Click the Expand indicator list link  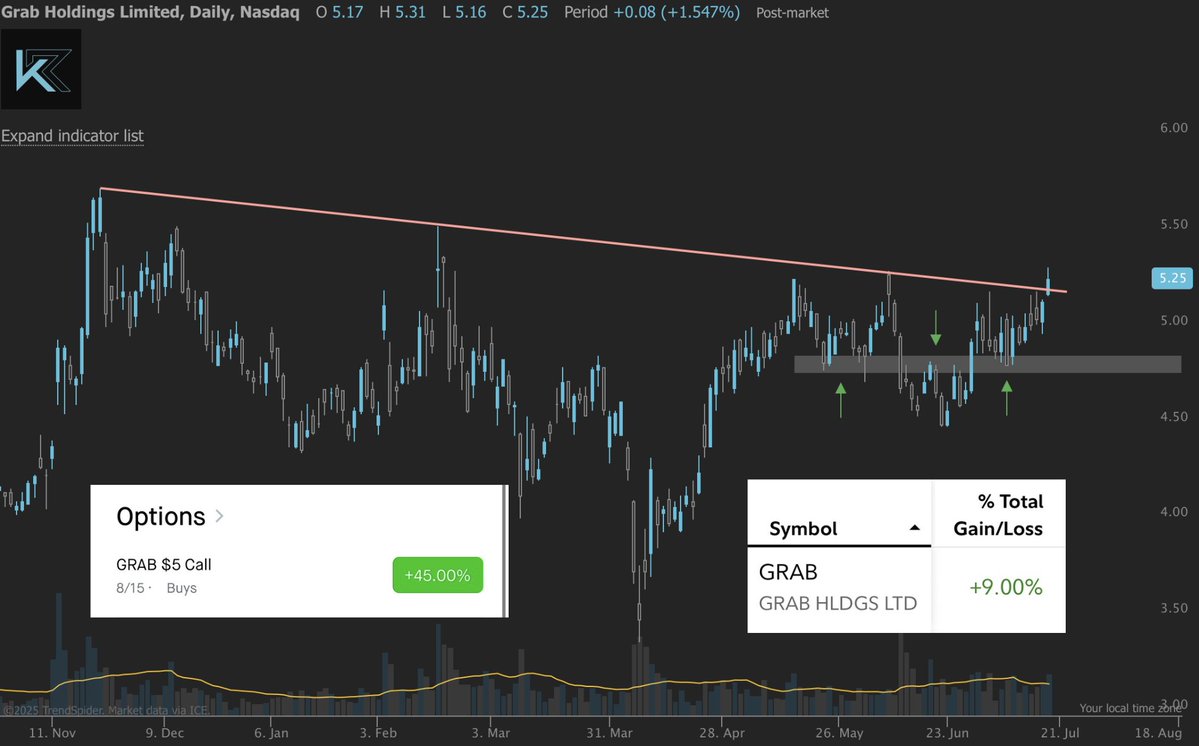72,136
